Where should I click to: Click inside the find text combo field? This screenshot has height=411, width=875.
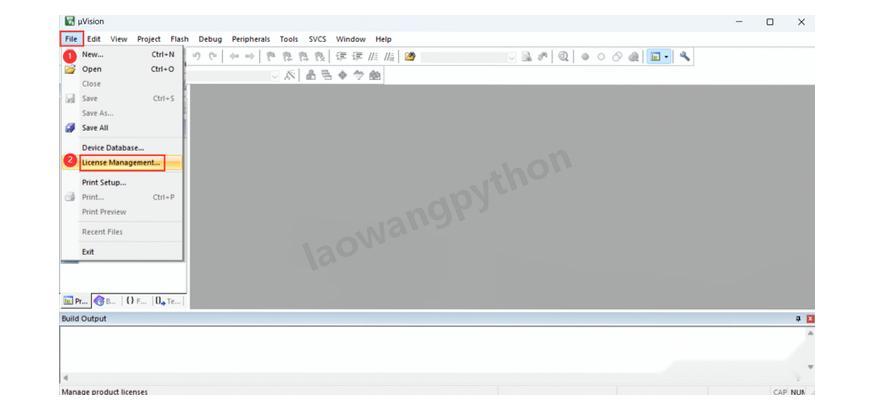pos(464,57)
